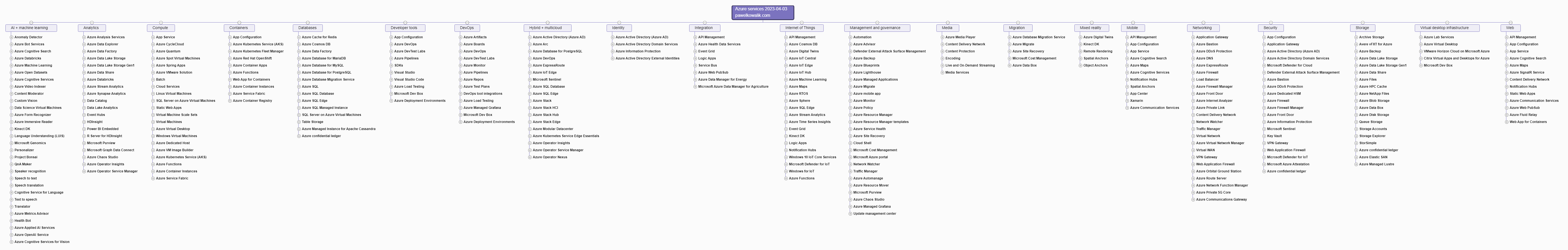
Task: Click the 'Azure Synapse Analytics' item
Action: pos(106,94)
